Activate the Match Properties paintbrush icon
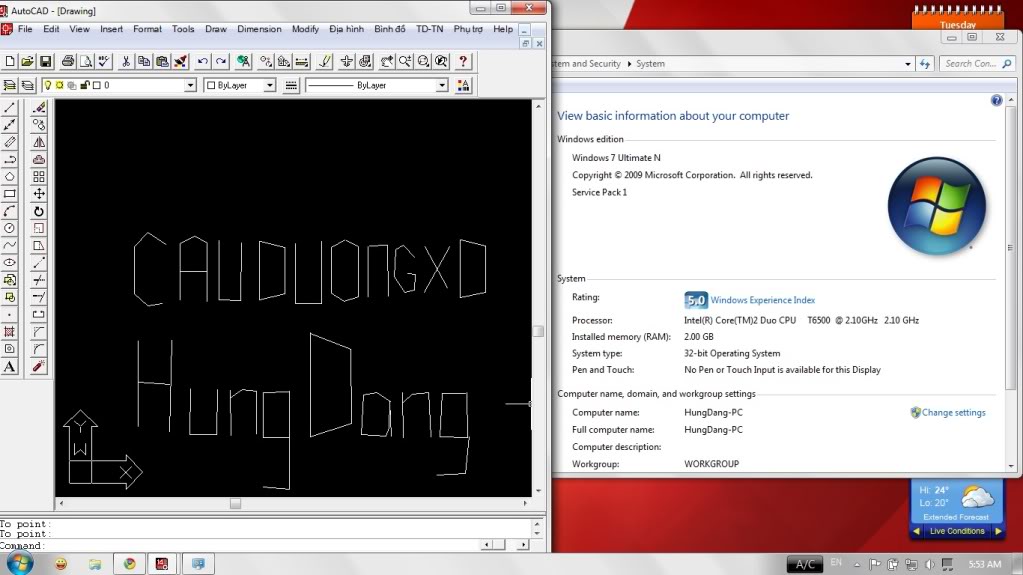This screenshot has width=1023, height=575. click(x=181, y=61)
